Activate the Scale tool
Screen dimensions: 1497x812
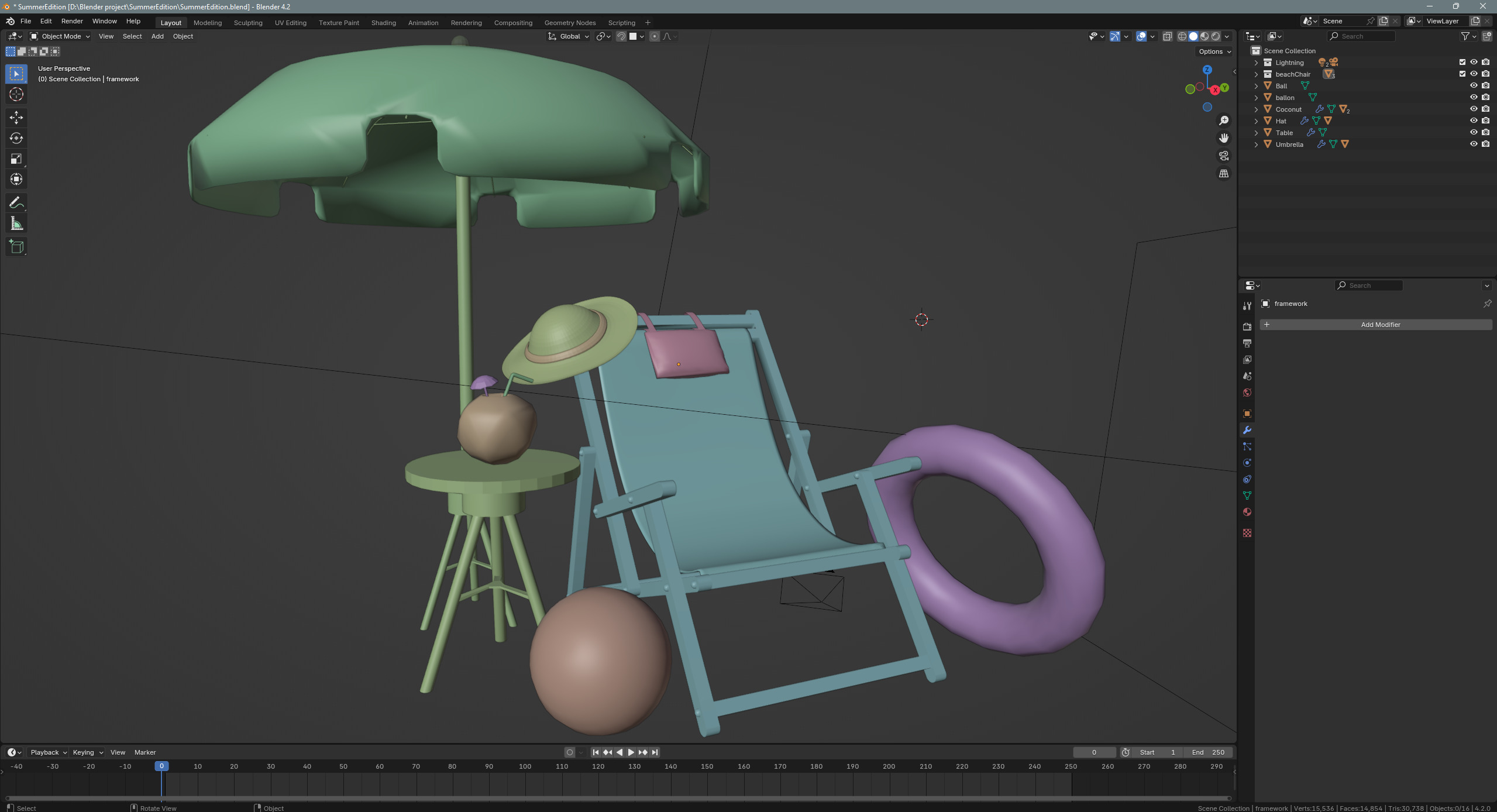[x=16, y=159]
